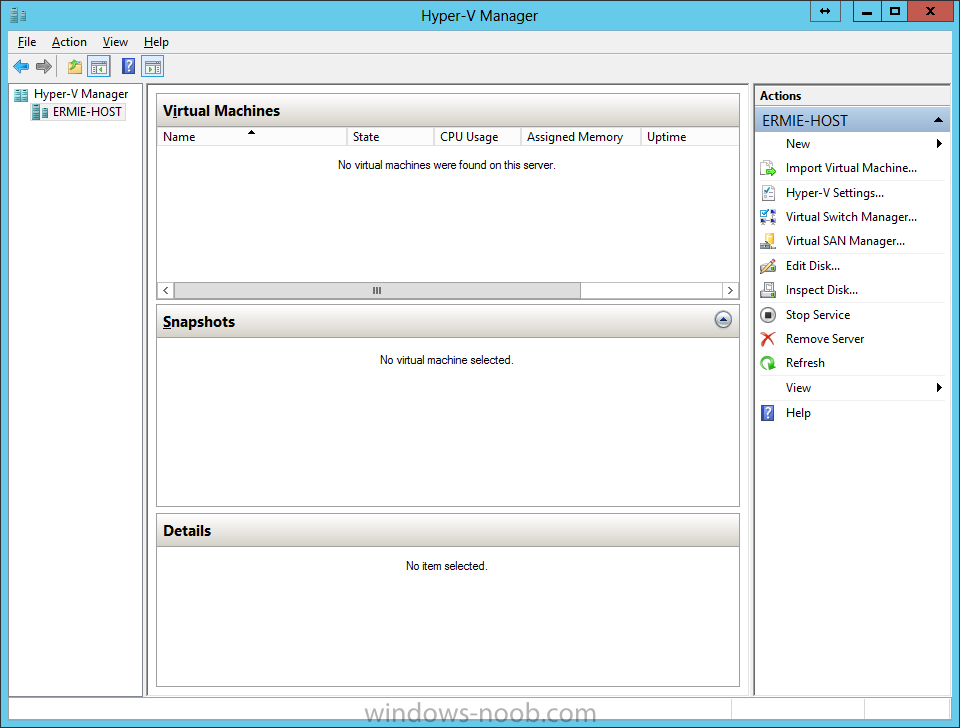Image resolution: width=960 pixels, height=728 pixels.
Task: Open Virtual SAN Manager... action
Action: 845,241
